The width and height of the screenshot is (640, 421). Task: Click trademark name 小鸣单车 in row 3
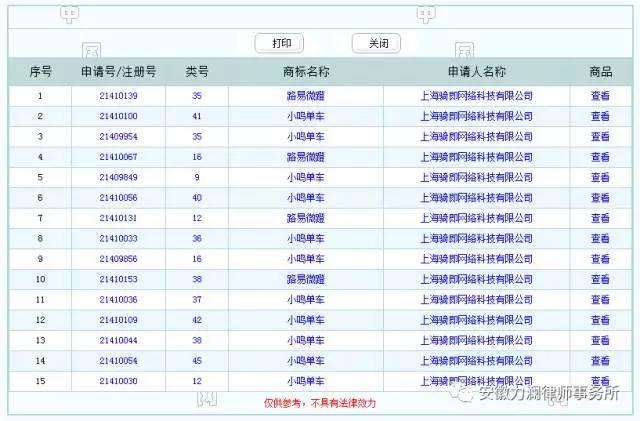[306, 137]
